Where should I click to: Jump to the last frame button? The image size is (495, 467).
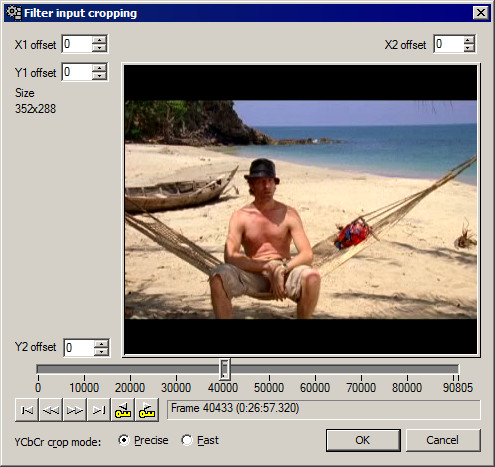pyautogui.click(x=99, y=410)
